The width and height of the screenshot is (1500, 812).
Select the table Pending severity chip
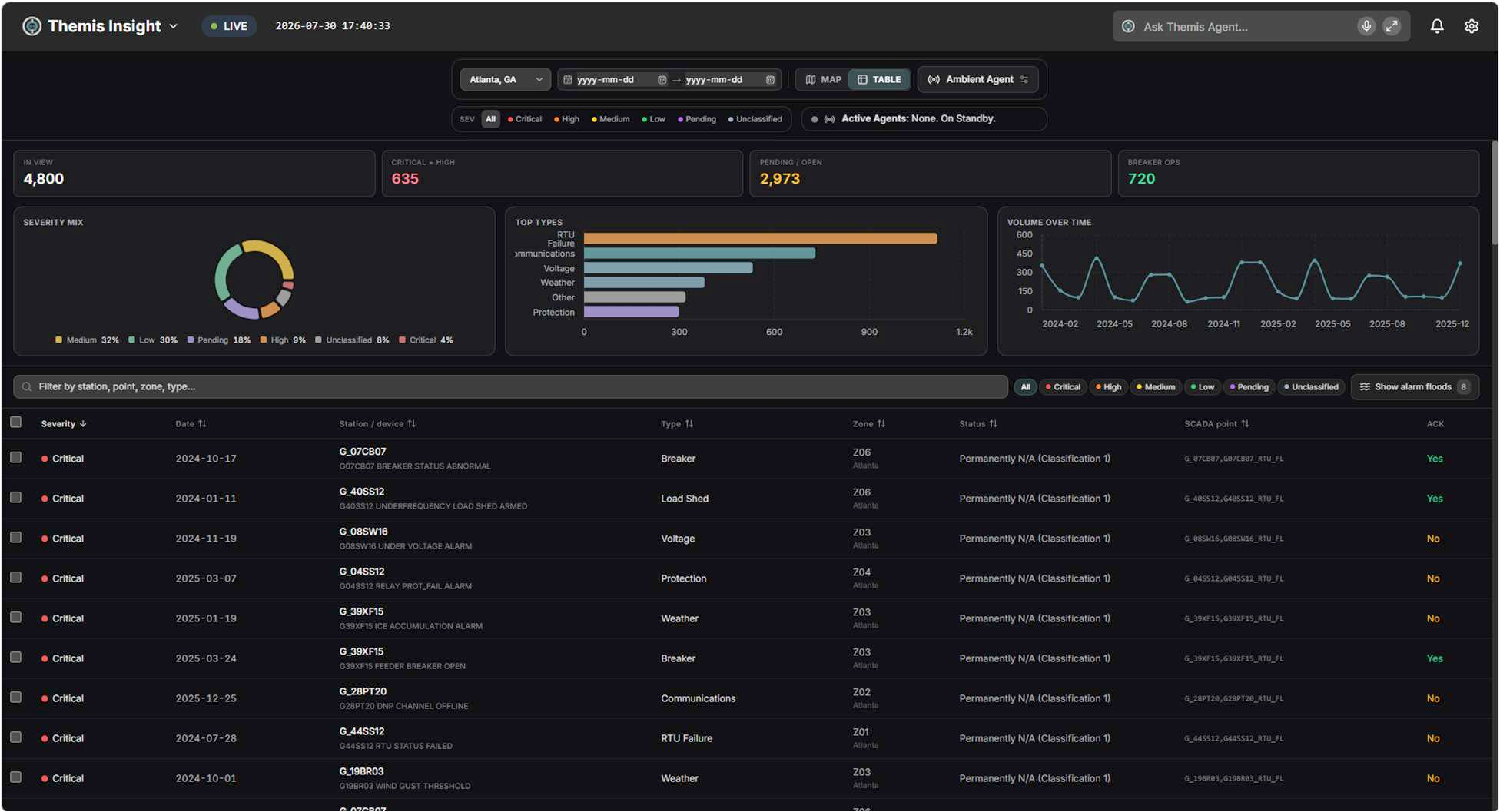coord(1249,387)
